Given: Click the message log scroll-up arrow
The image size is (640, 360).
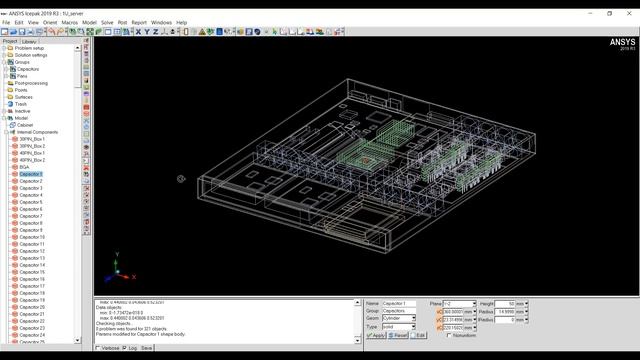Looking at the screenshot, I should pos(358,302).
